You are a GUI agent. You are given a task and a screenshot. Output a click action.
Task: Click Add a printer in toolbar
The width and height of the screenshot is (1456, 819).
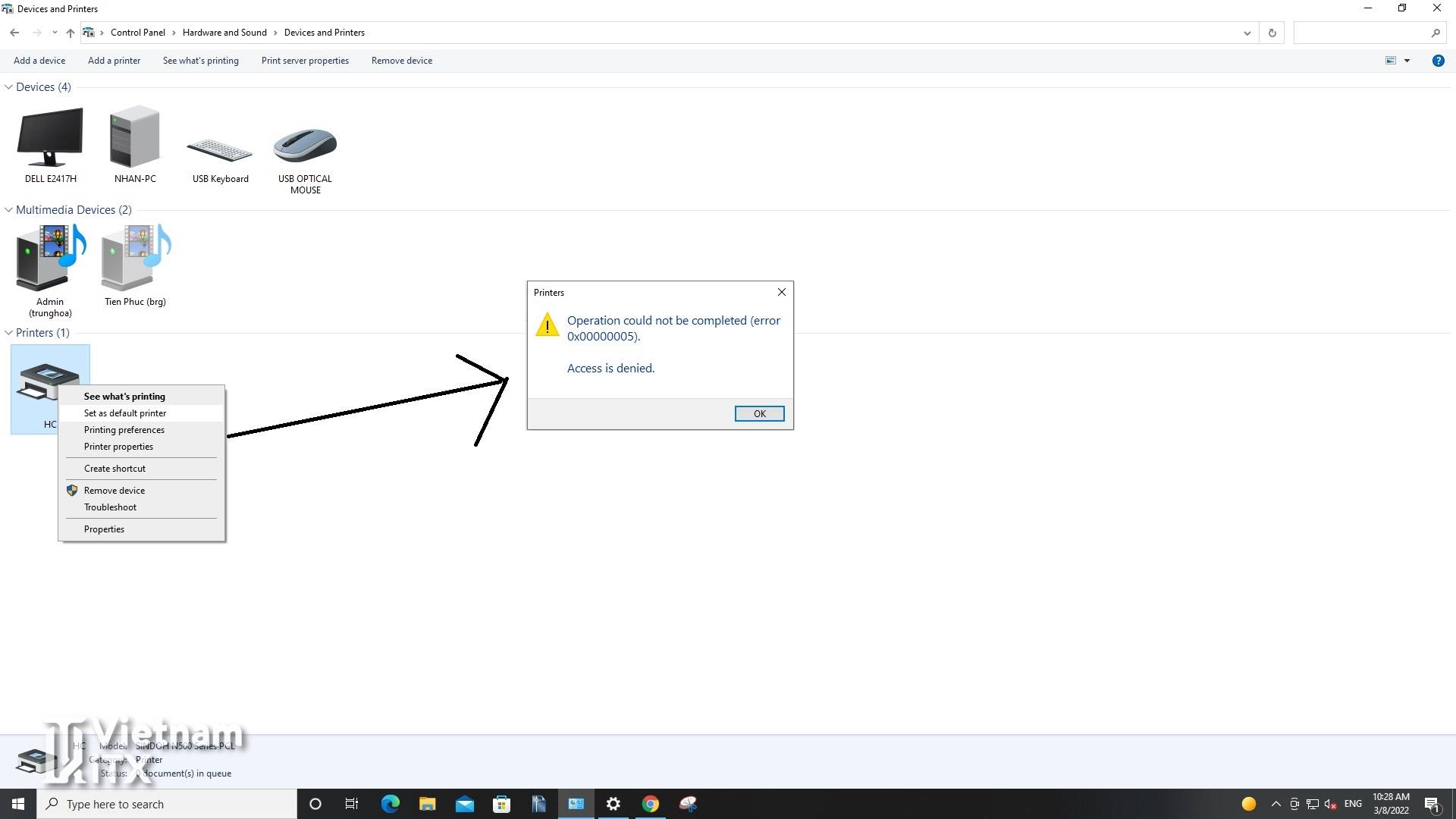click(114, 61)
